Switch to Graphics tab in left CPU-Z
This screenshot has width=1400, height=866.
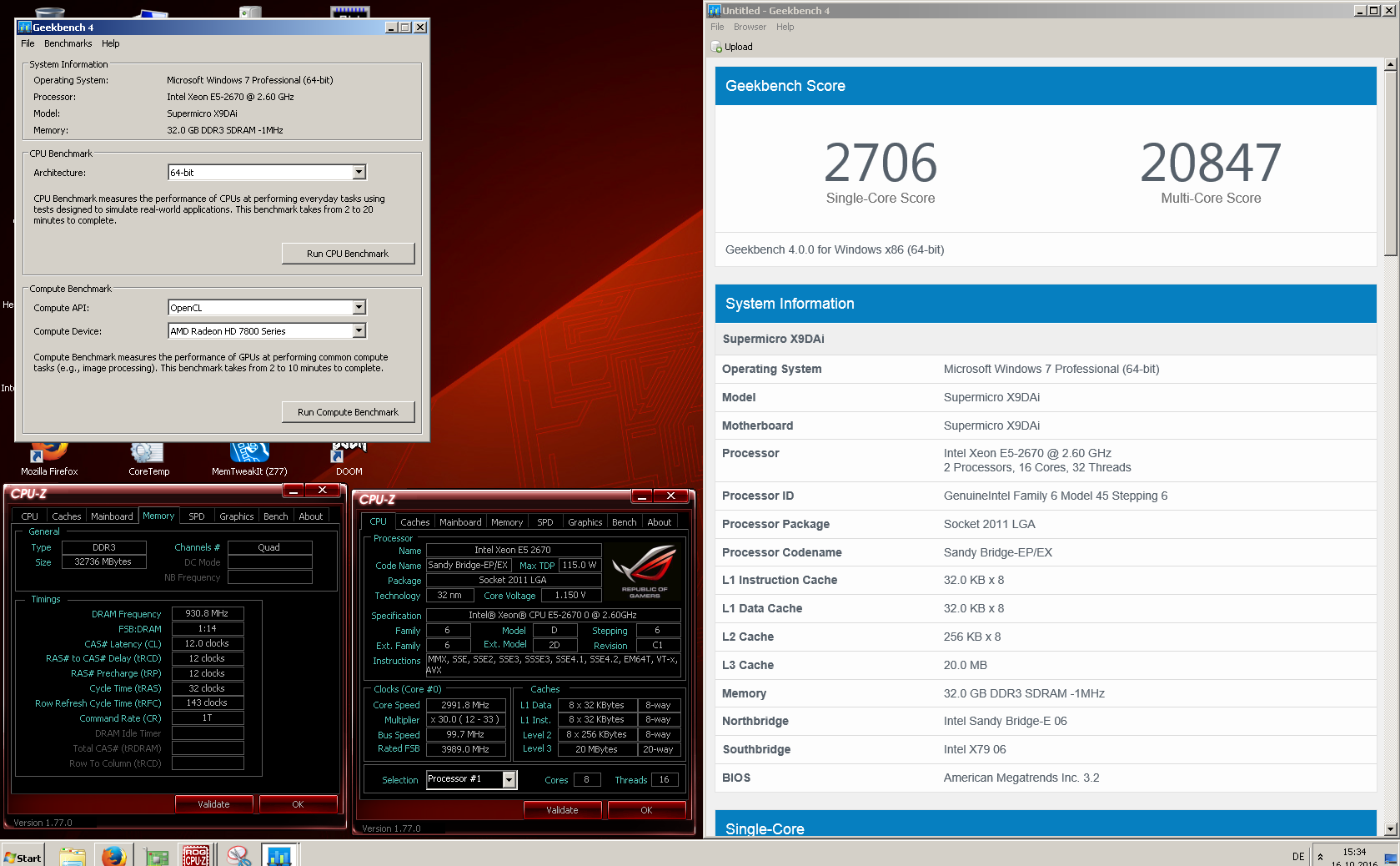tap(237, 516)
